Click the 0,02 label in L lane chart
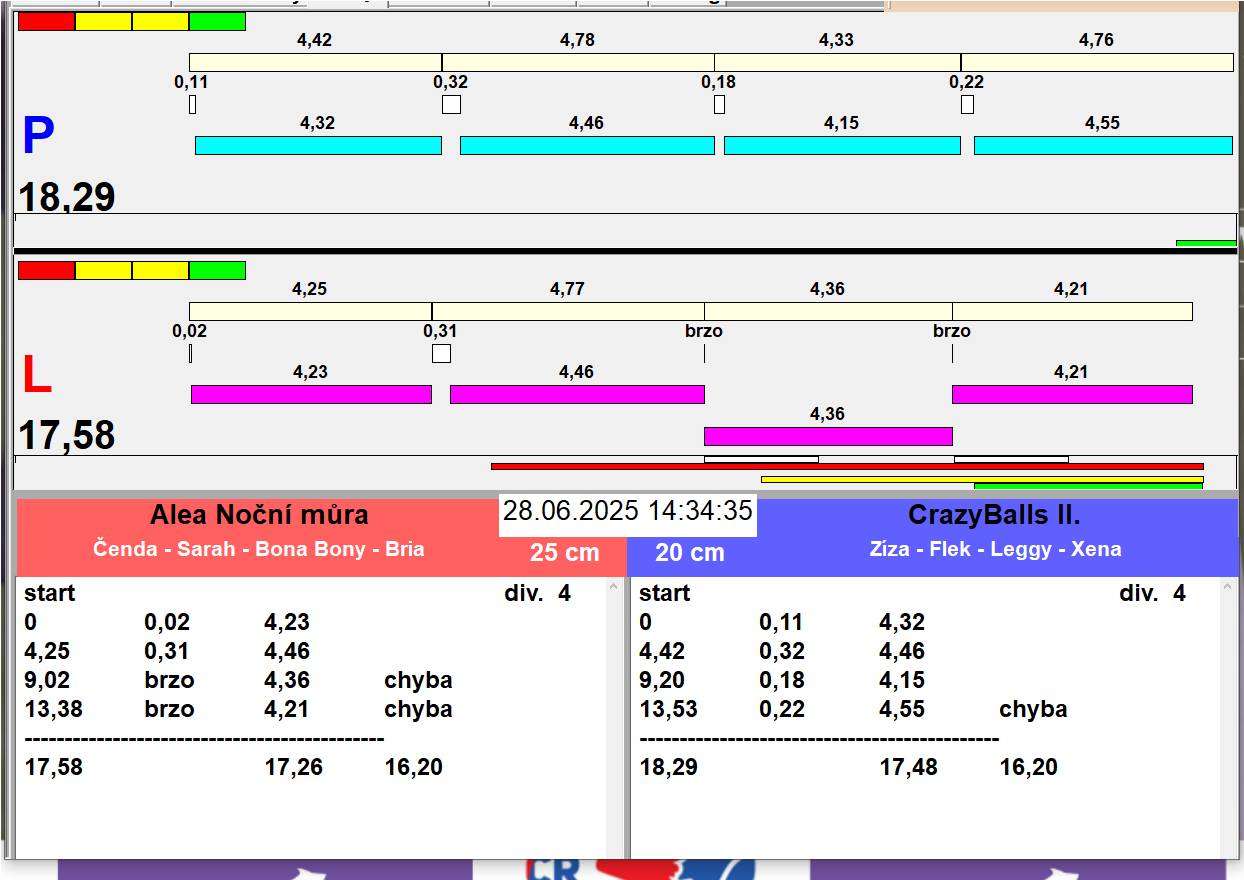Screen dimensions: 1244x880 [x=190, y=331]
